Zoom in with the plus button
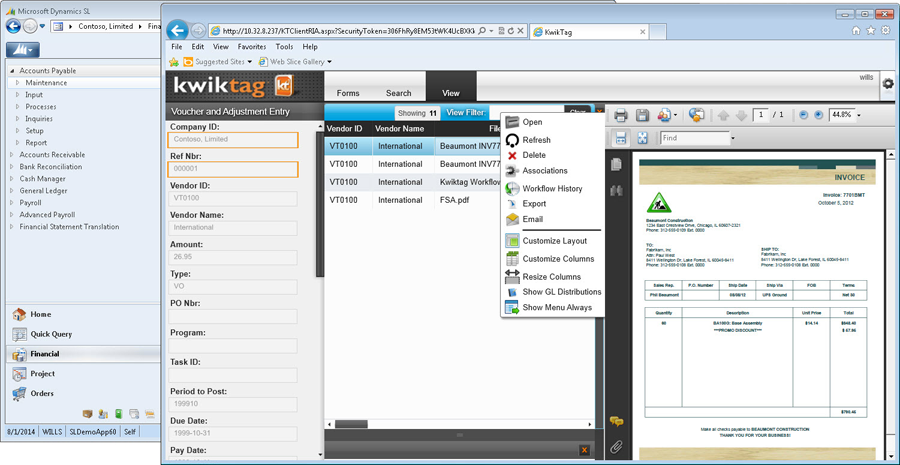This screenshot has width=900, height=465. tap(818, 115)
